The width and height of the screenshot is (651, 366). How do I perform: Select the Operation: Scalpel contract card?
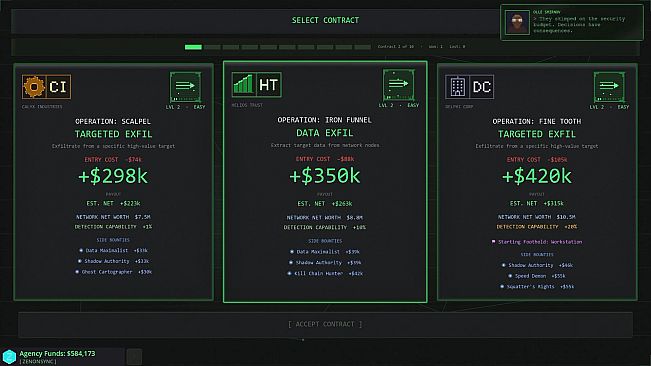pyautogui.click(x=113, y=182)
